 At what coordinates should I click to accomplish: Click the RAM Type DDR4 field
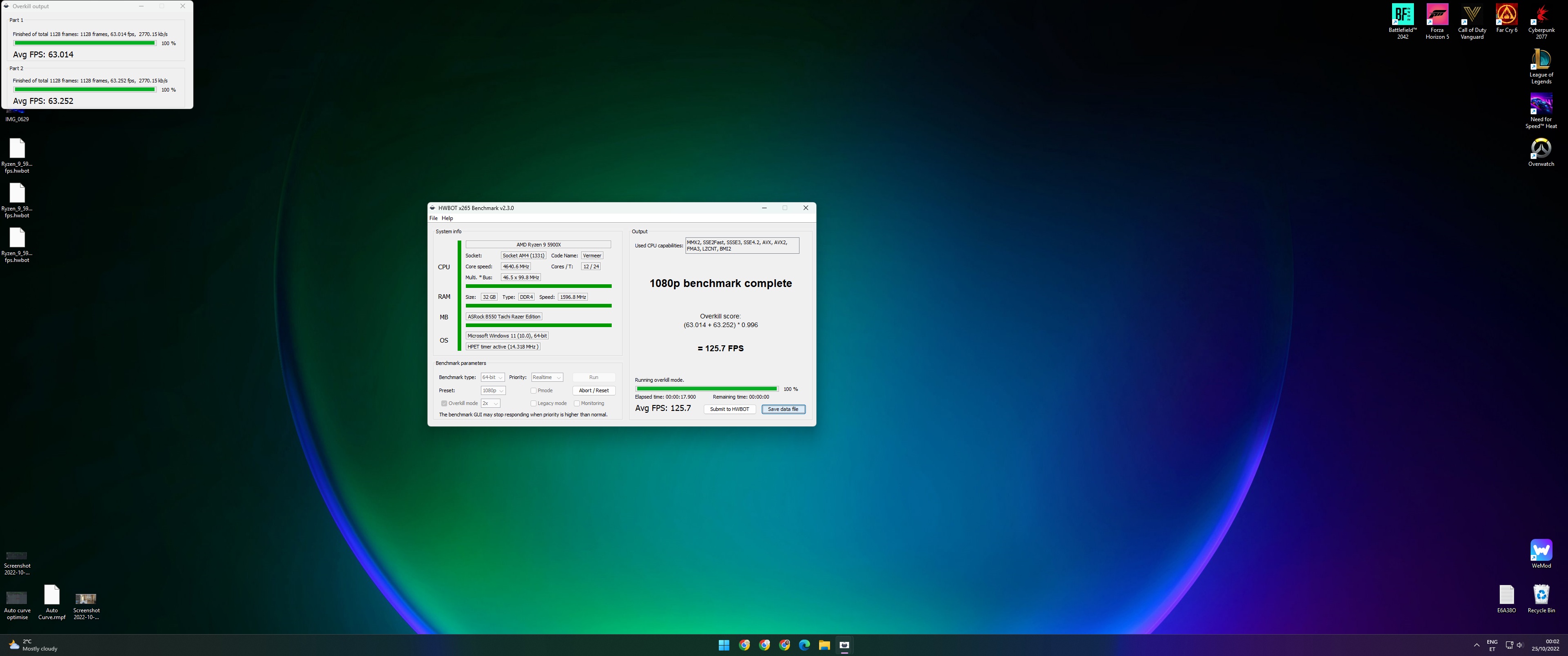tap(526, 297)
